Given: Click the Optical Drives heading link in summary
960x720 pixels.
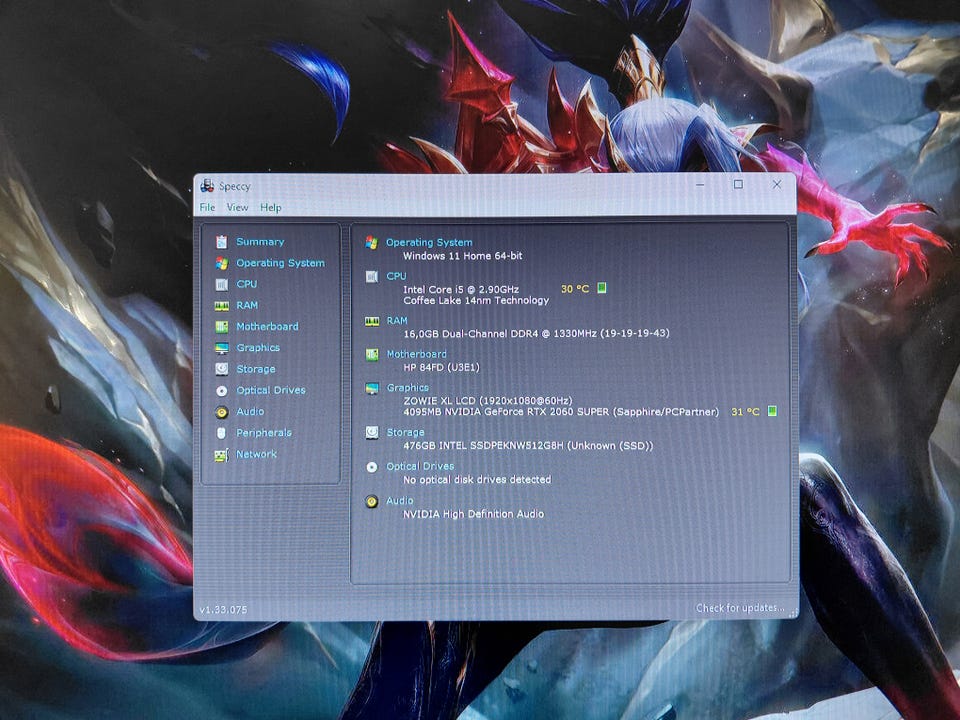Looking at the screenshot, I should (x=420, y=467).
